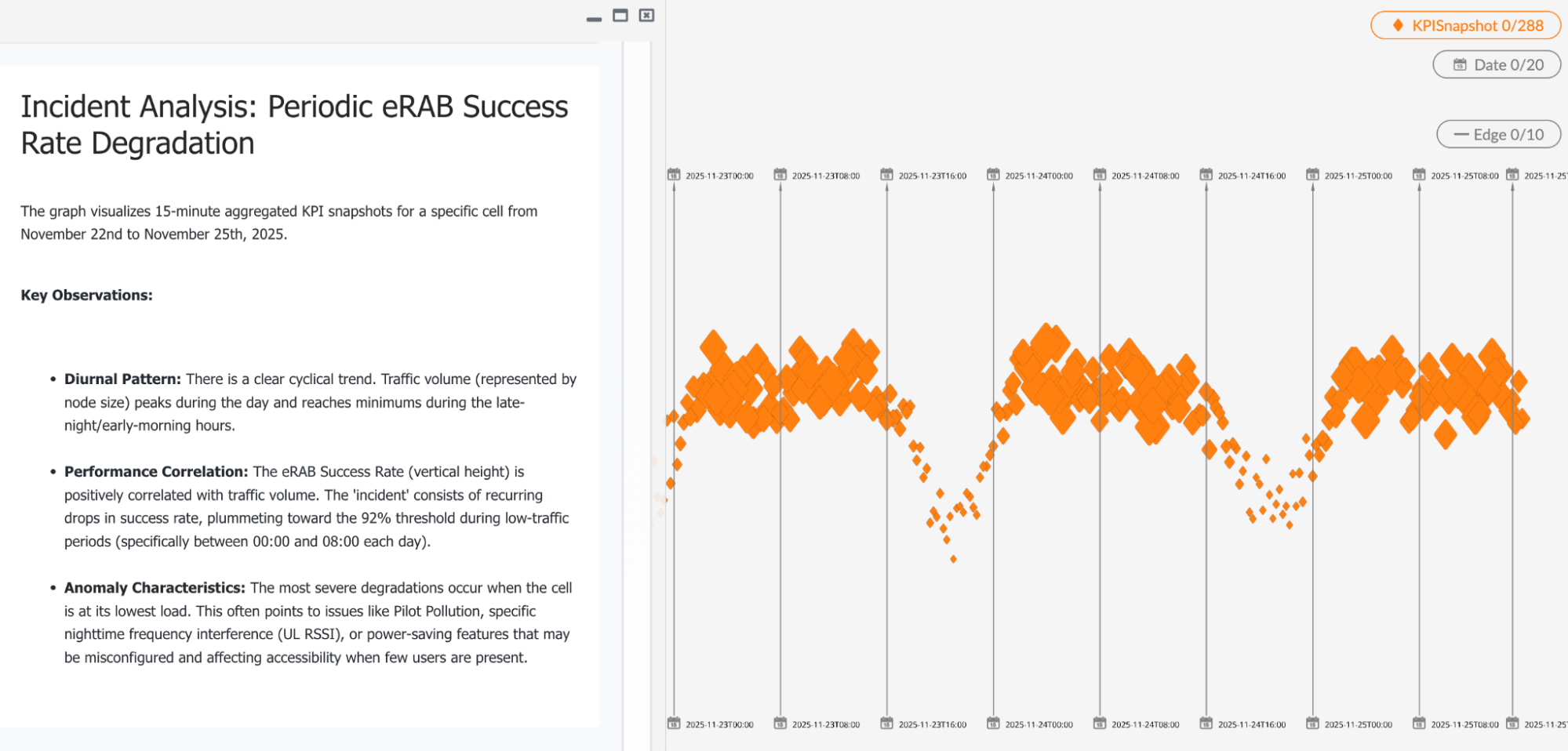Click bottom calendar icon for 2025-11-25T00:00

tap(1312, 723)
